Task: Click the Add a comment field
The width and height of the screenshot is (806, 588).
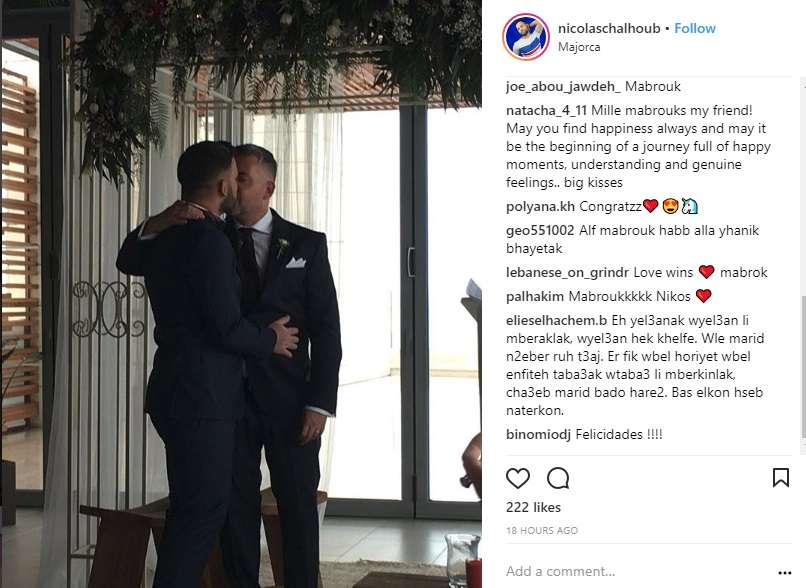Action: point(637,572)
